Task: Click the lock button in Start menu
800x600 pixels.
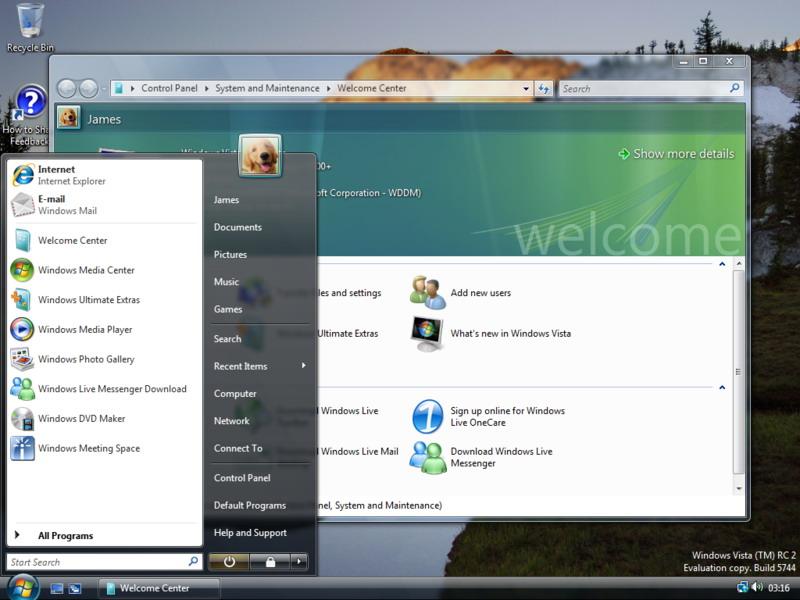Action: tap(270, 562)
